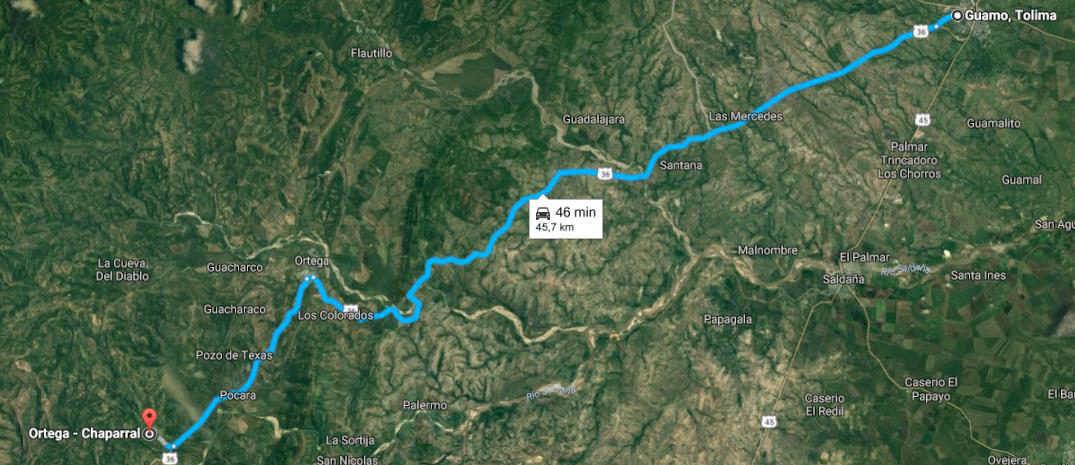The height and width of the screenshot is (465, 1075).
Task: Click the 46 min route info box
Action: (x=566, y=219)
